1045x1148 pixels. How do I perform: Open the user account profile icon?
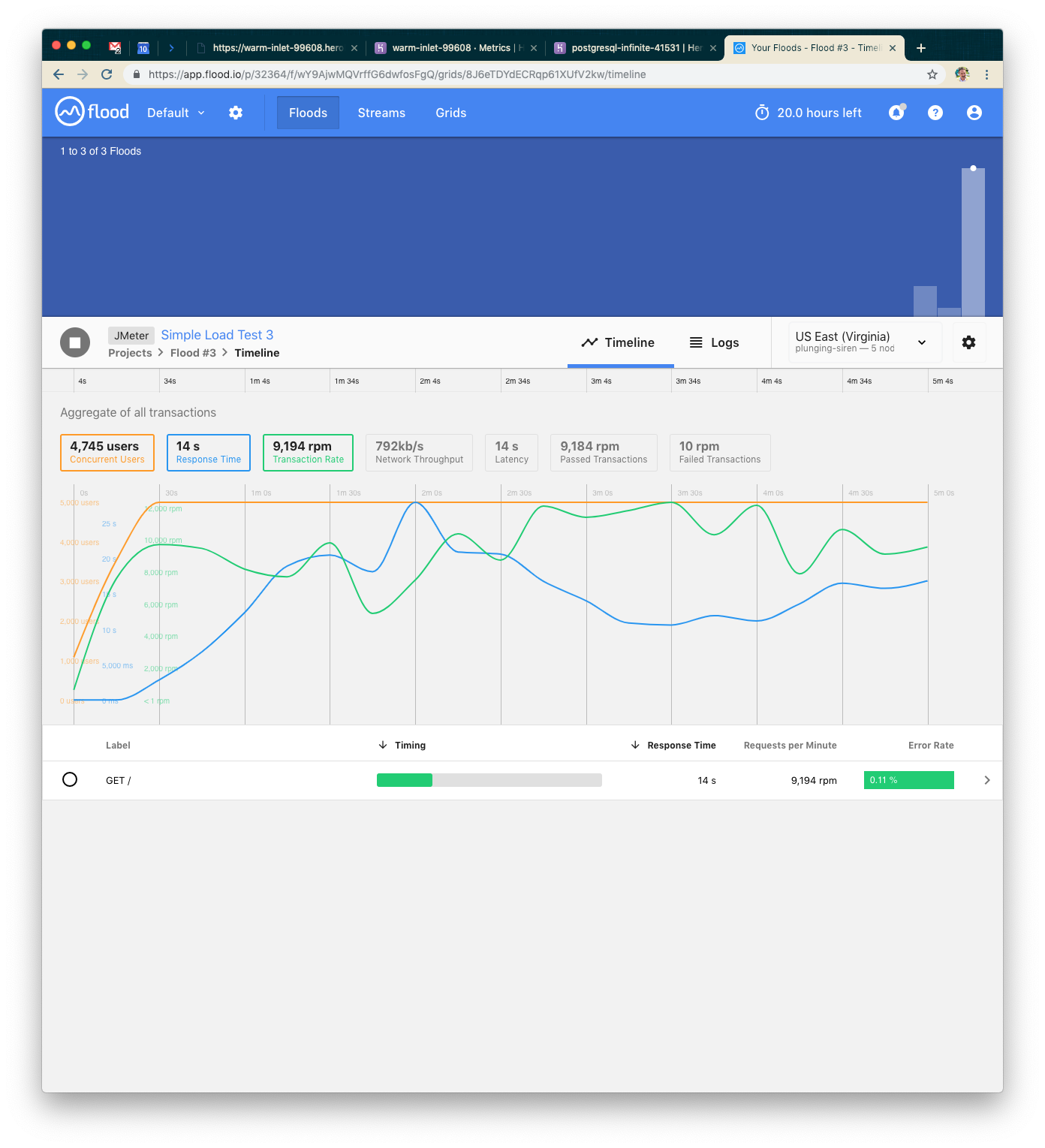[x=974, y=113]
